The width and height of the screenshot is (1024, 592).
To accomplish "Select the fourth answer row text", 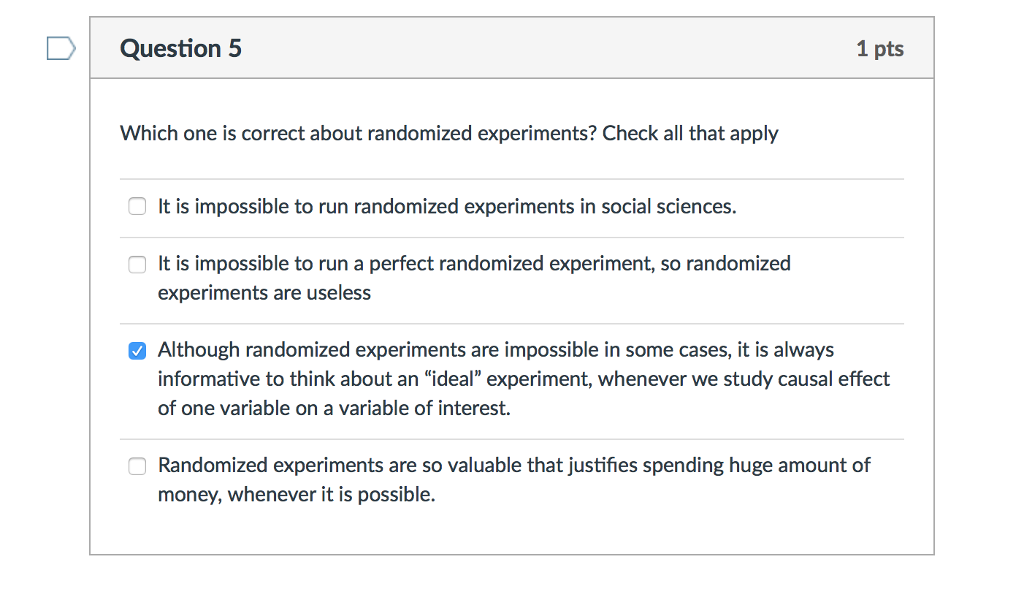I will coord(513,478).
